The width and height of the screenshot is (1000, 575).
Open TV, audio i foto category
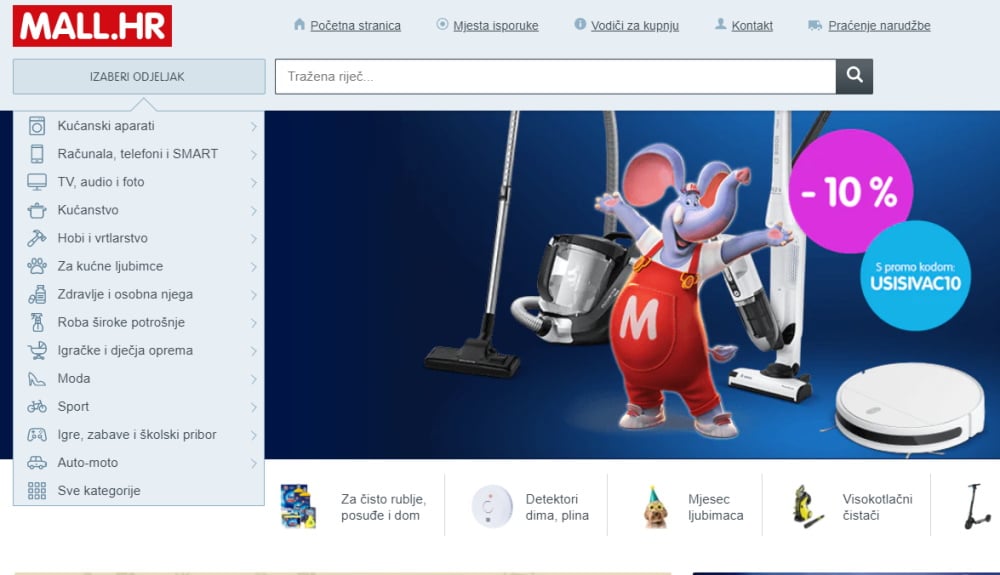coord(101,182)
